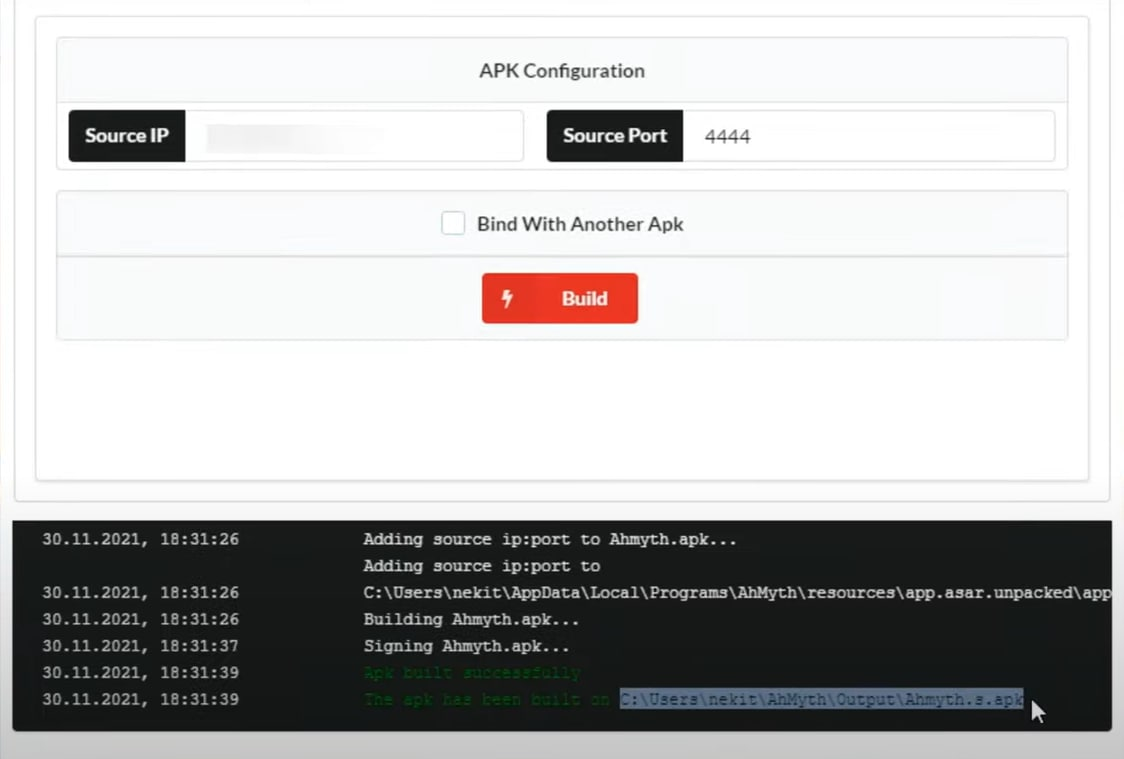The width and height of the screenshot is (1124, 759).
Task: Click the Source Port field showing 4444
Action: point(869,136)
